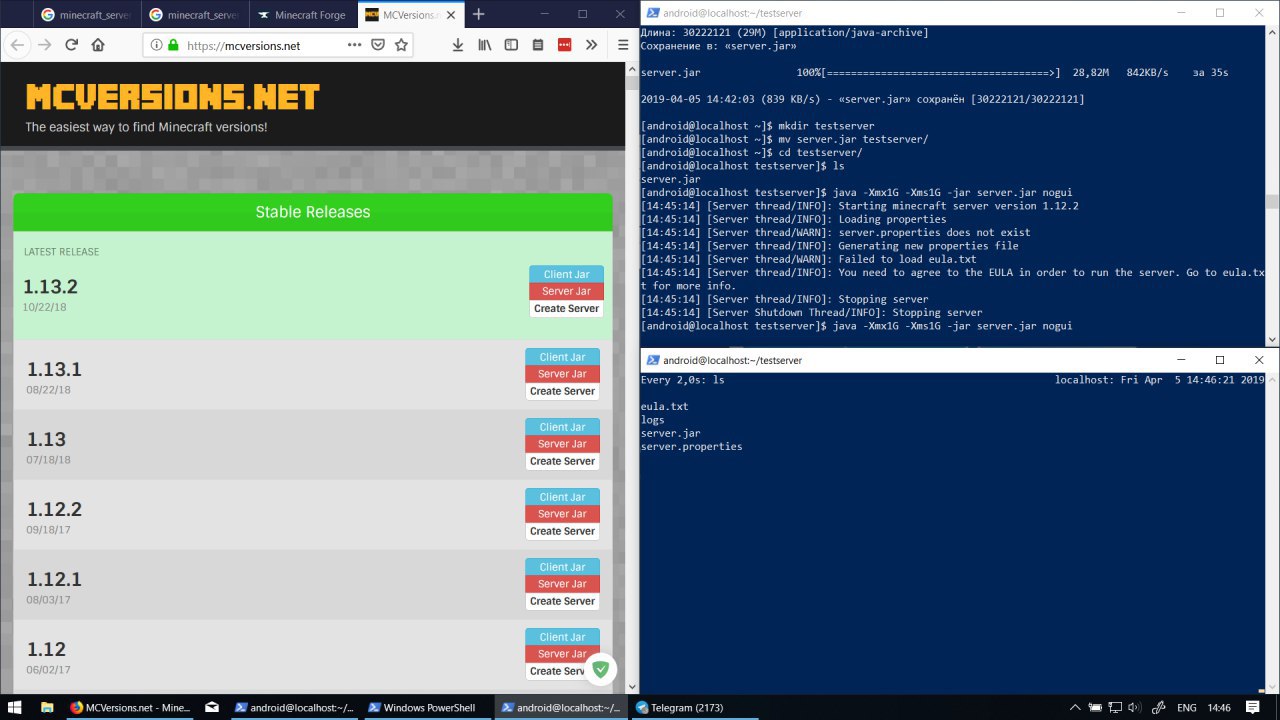
Task: Open the Firefox library icon
Action: coord(485,45)
